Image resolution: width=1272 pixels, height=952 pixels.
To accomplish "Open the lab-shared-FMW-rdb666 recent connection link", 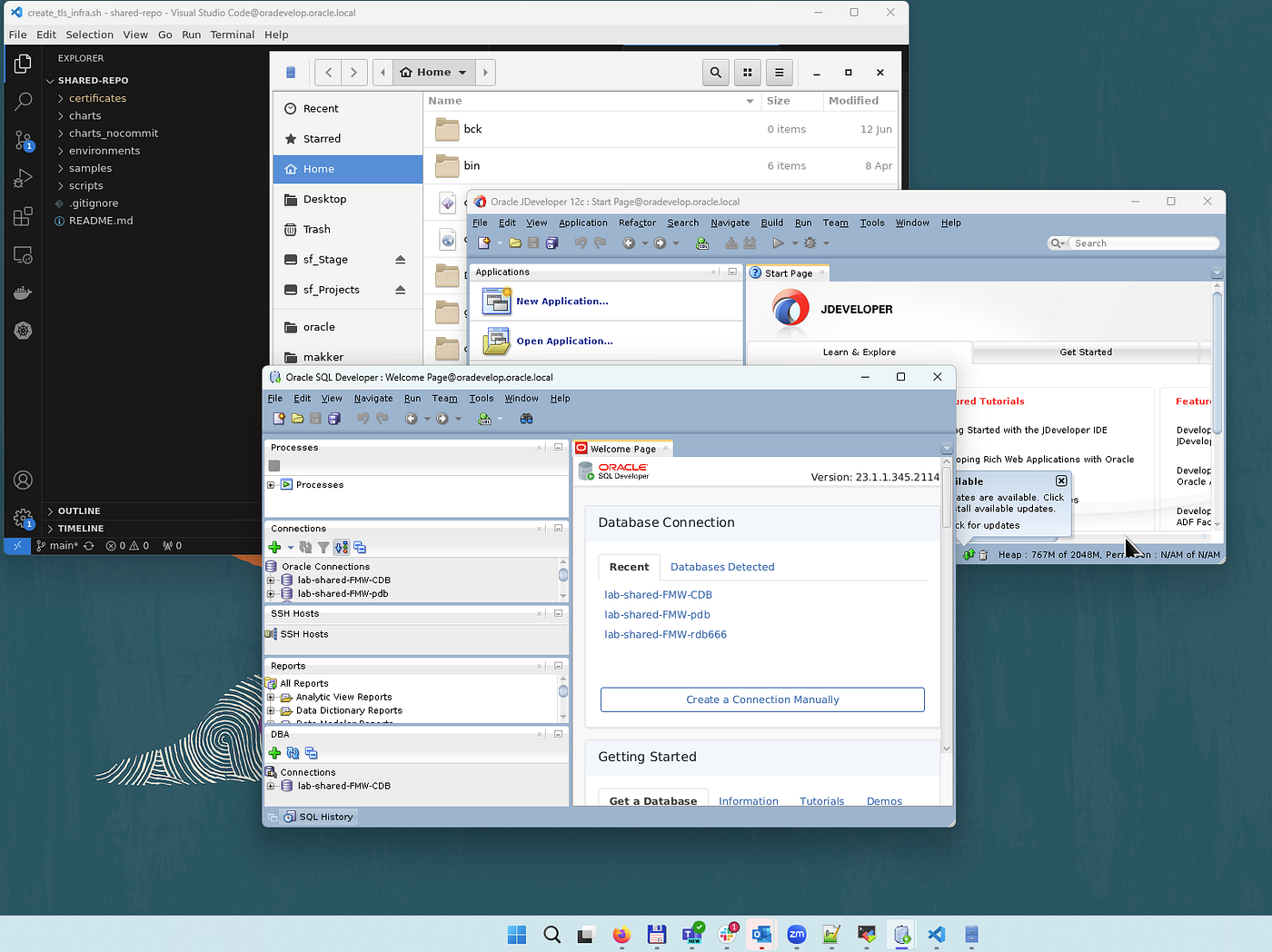I will [x=665, y=635].
